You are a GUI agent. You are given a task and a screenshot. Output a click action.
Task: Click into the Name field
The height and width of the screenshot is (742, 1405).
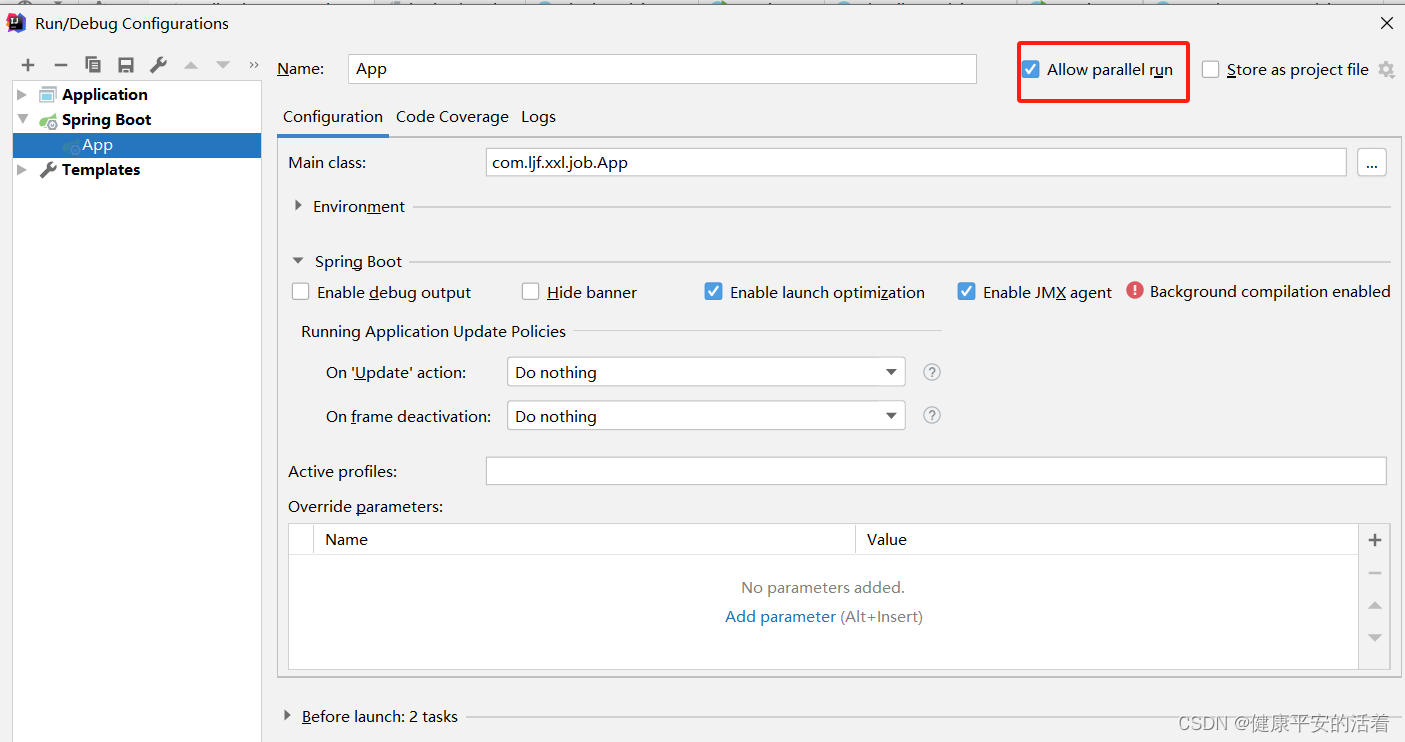tap(663, 69)
